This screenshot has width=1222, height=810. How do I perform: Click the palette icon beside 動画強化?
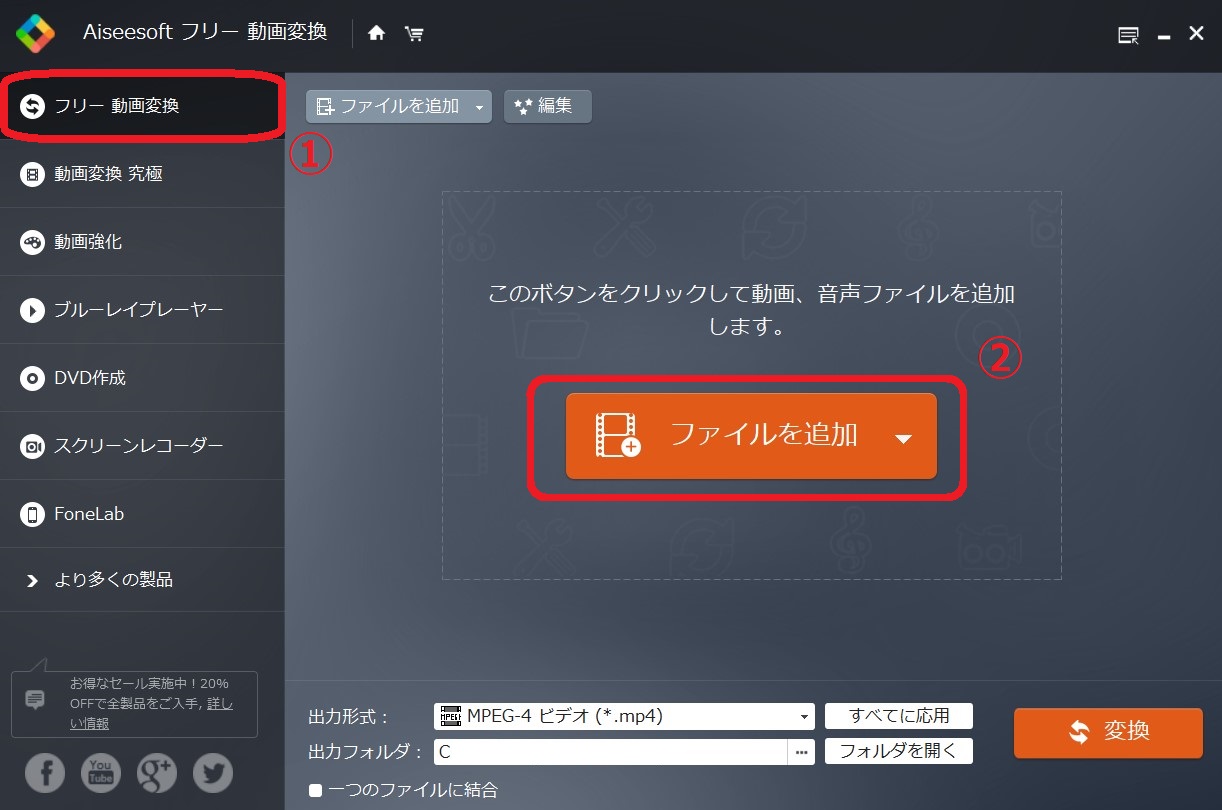point(33,243)
